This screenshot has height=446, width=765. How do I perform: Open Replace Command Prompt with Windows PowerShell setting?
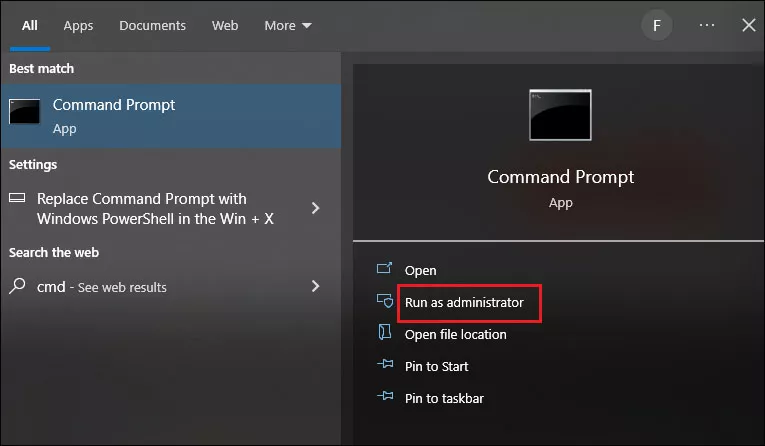tap(171, 209)
